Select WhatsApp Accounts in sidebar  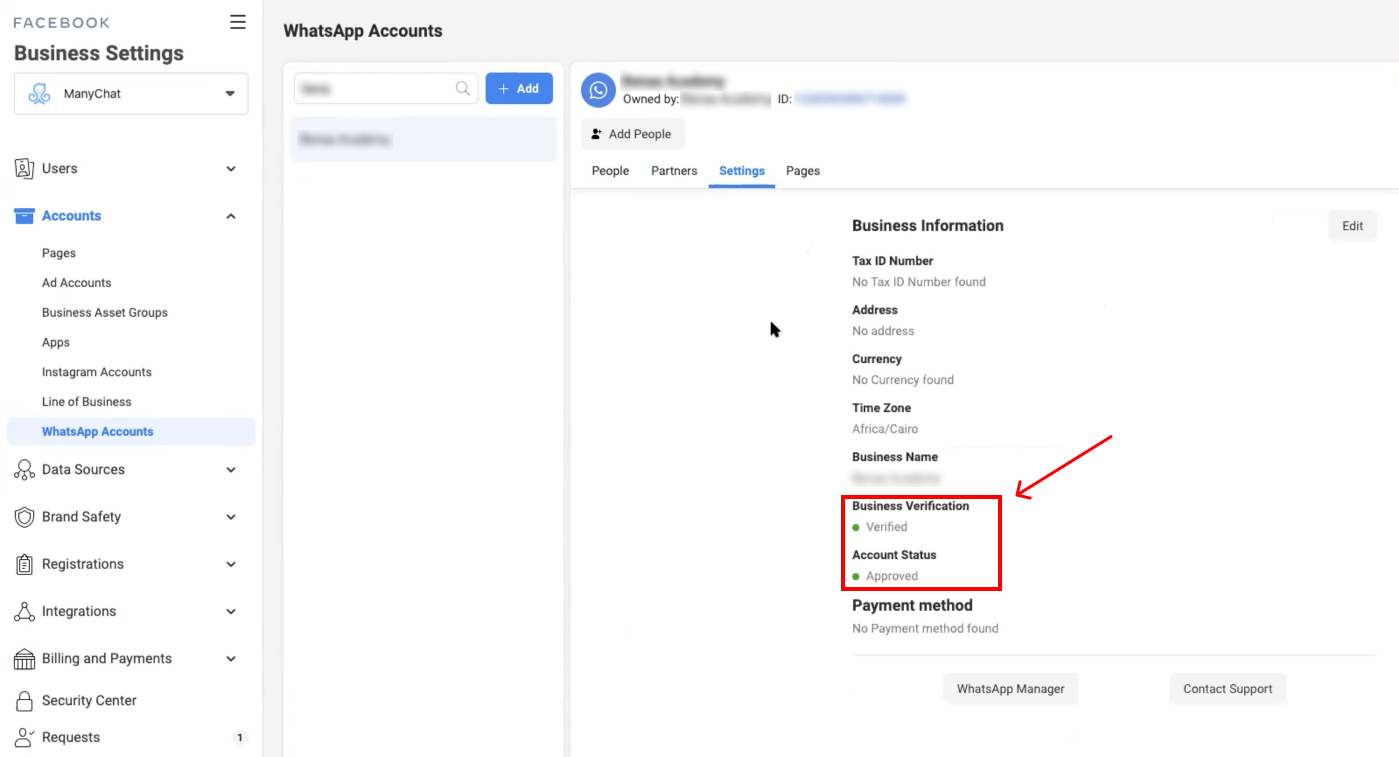[131, 432]
